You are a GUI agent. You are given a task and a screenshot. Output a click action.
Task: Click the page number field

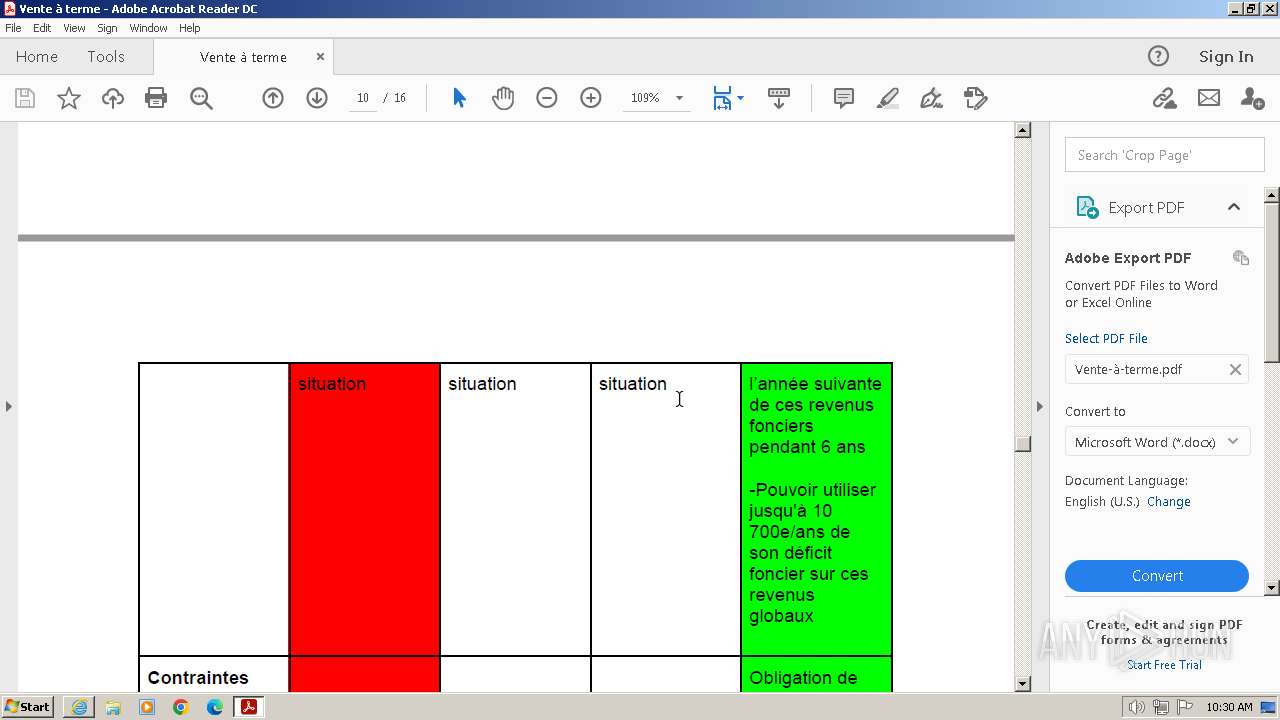(363, 98)
